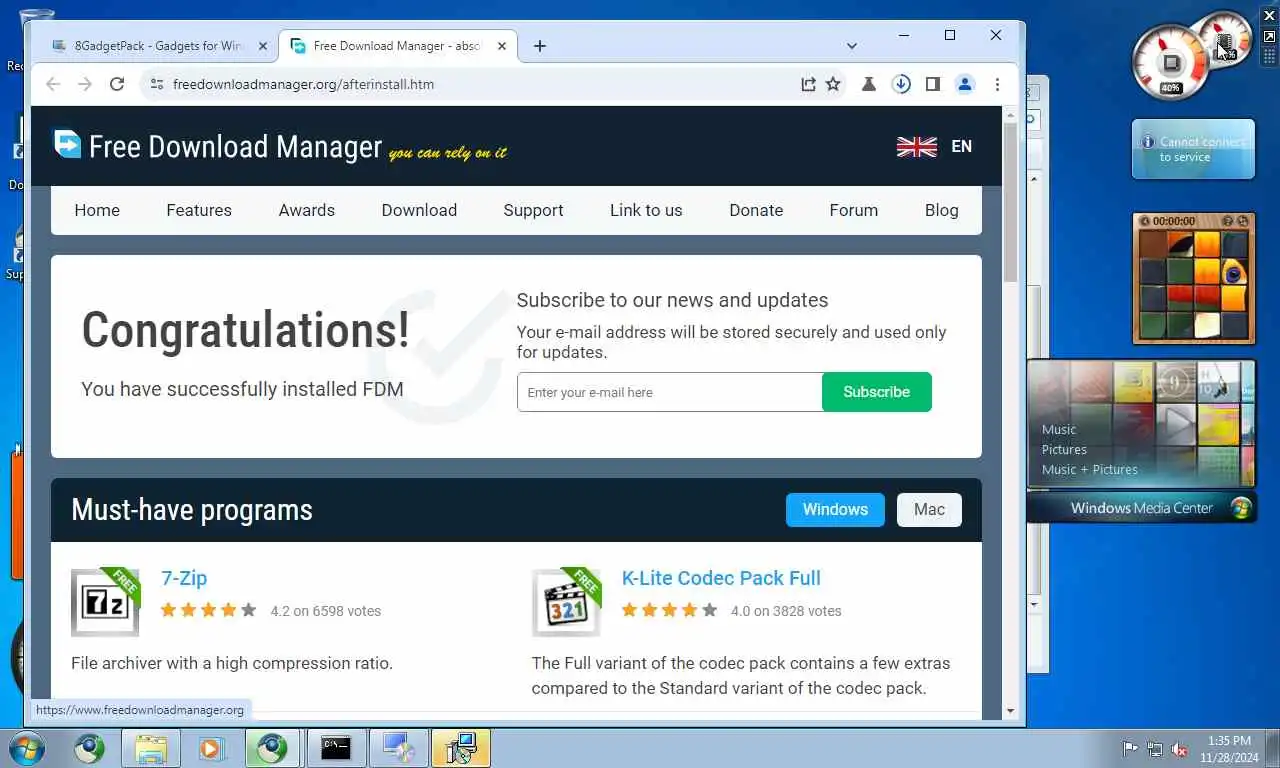This screenshot has width=1280, height=768.
Task: Click the installer setup taskbar icon
Action: click(461, 748)
